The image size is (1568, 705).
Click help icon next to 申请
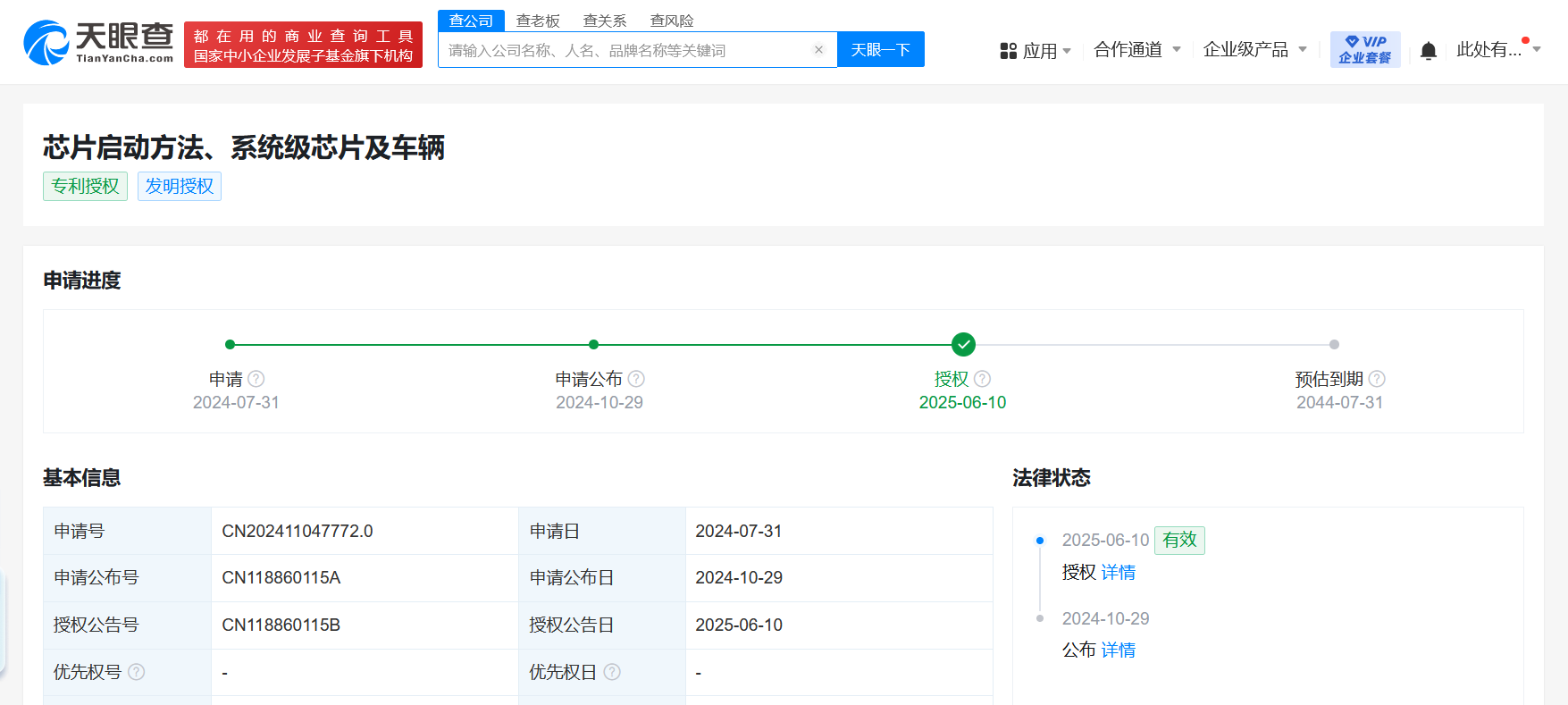pos(256,379)
